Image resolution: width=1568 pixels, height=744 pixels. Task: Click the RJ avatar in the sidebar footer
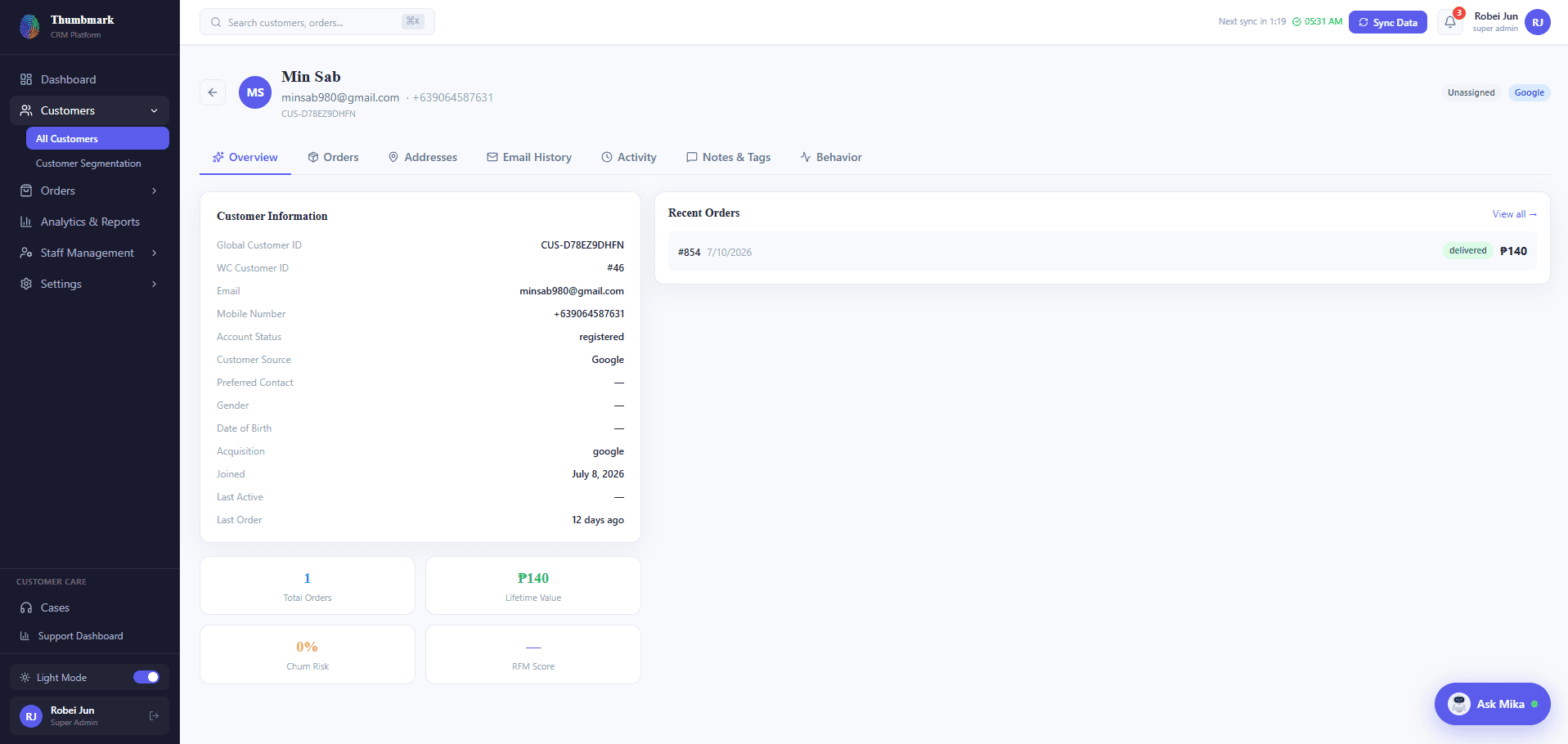(x=31, y=716)
